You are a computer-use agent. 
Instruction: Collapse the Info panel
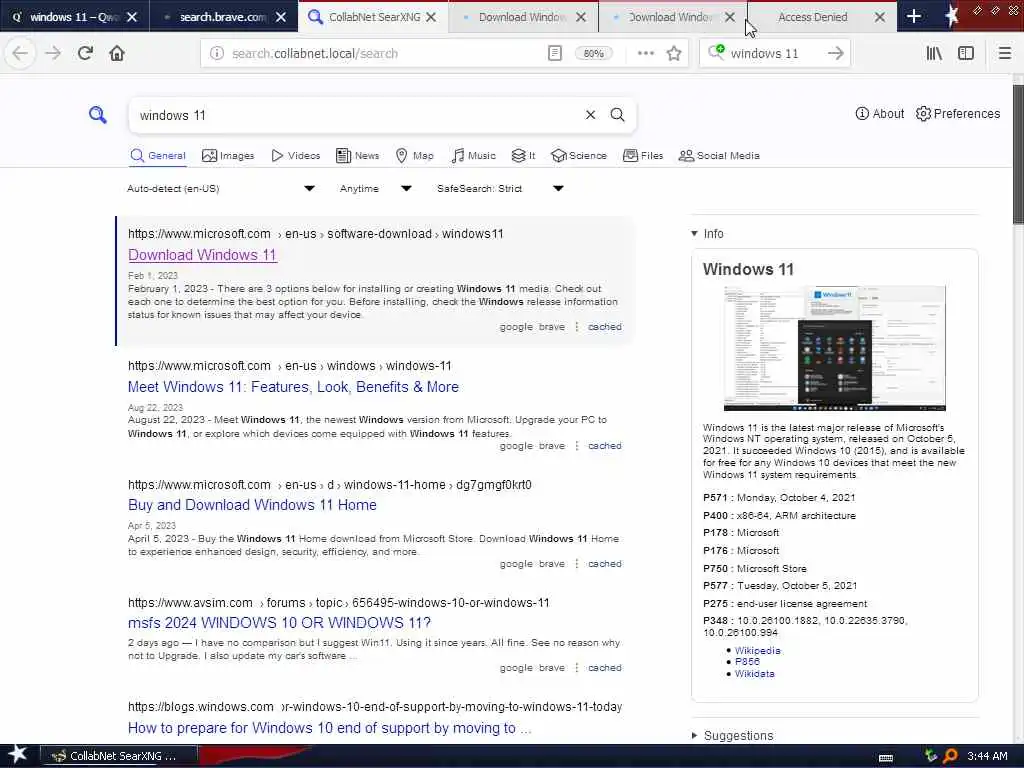[707, 234]
